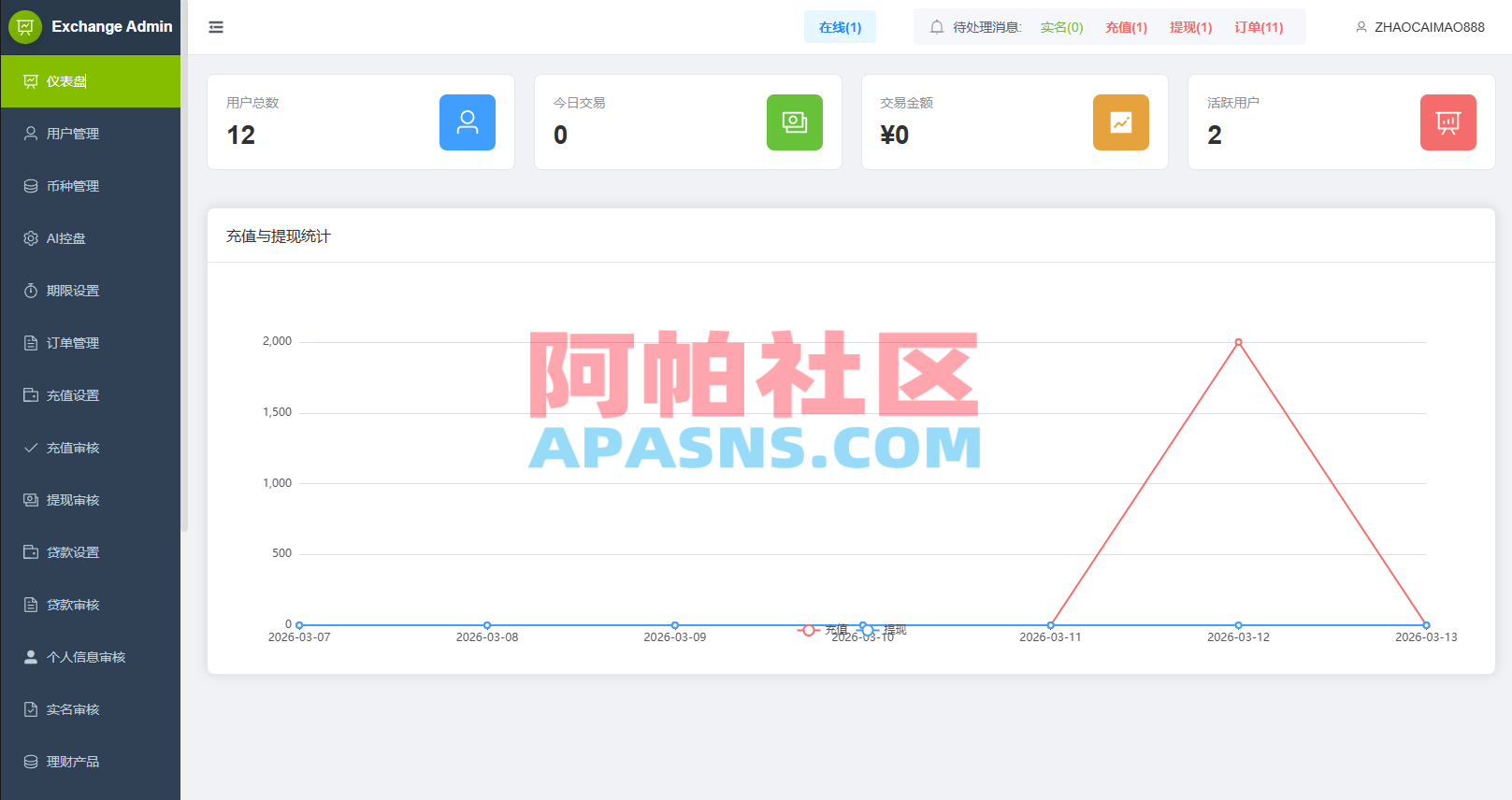Click the Exchange Admin logo icon
1512x800 pixels.
25,27
